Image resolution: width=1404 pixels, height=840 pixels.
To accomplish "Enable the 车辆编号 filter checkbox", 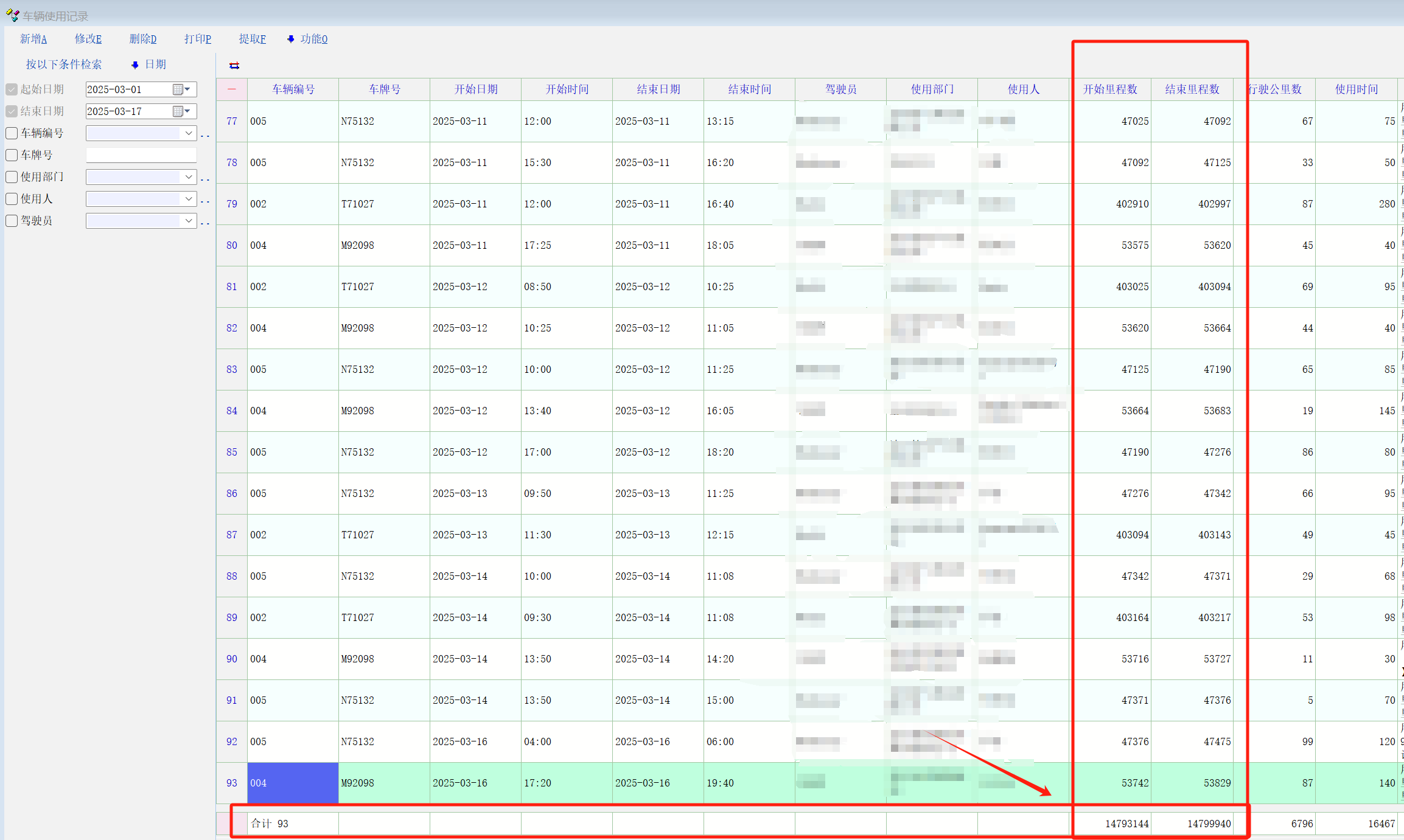I will (x=12, y=133).
